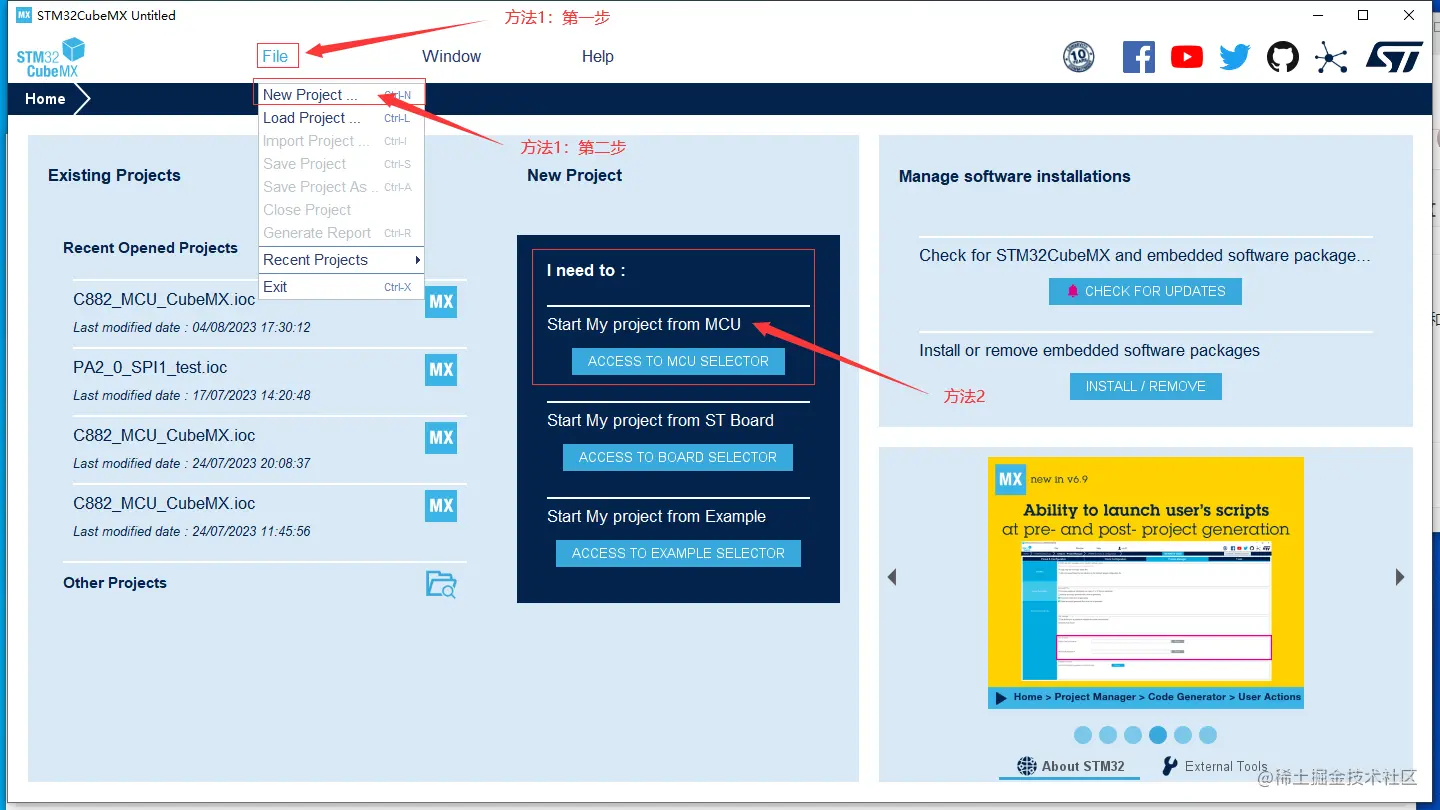Switch to External Tools tab
This screenshot has height=810, width=1440.
point(1214,767)
